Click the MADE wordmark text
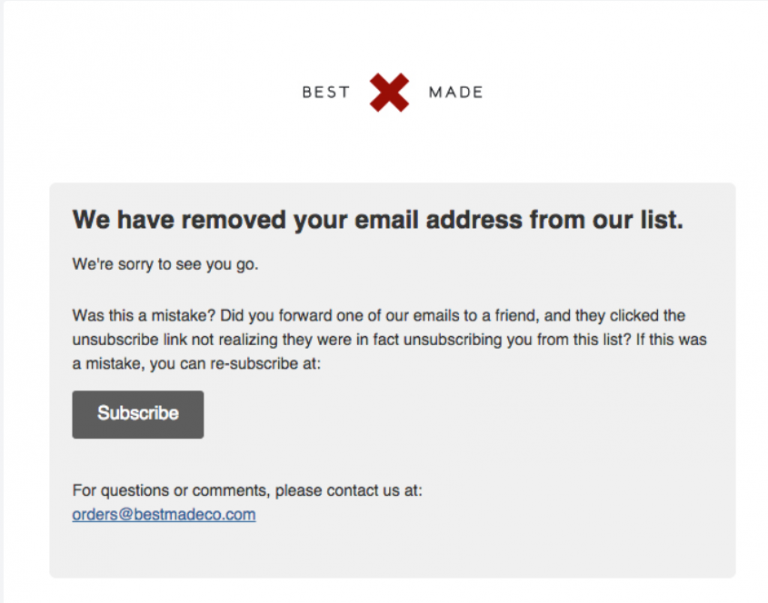 click(456, 92)
